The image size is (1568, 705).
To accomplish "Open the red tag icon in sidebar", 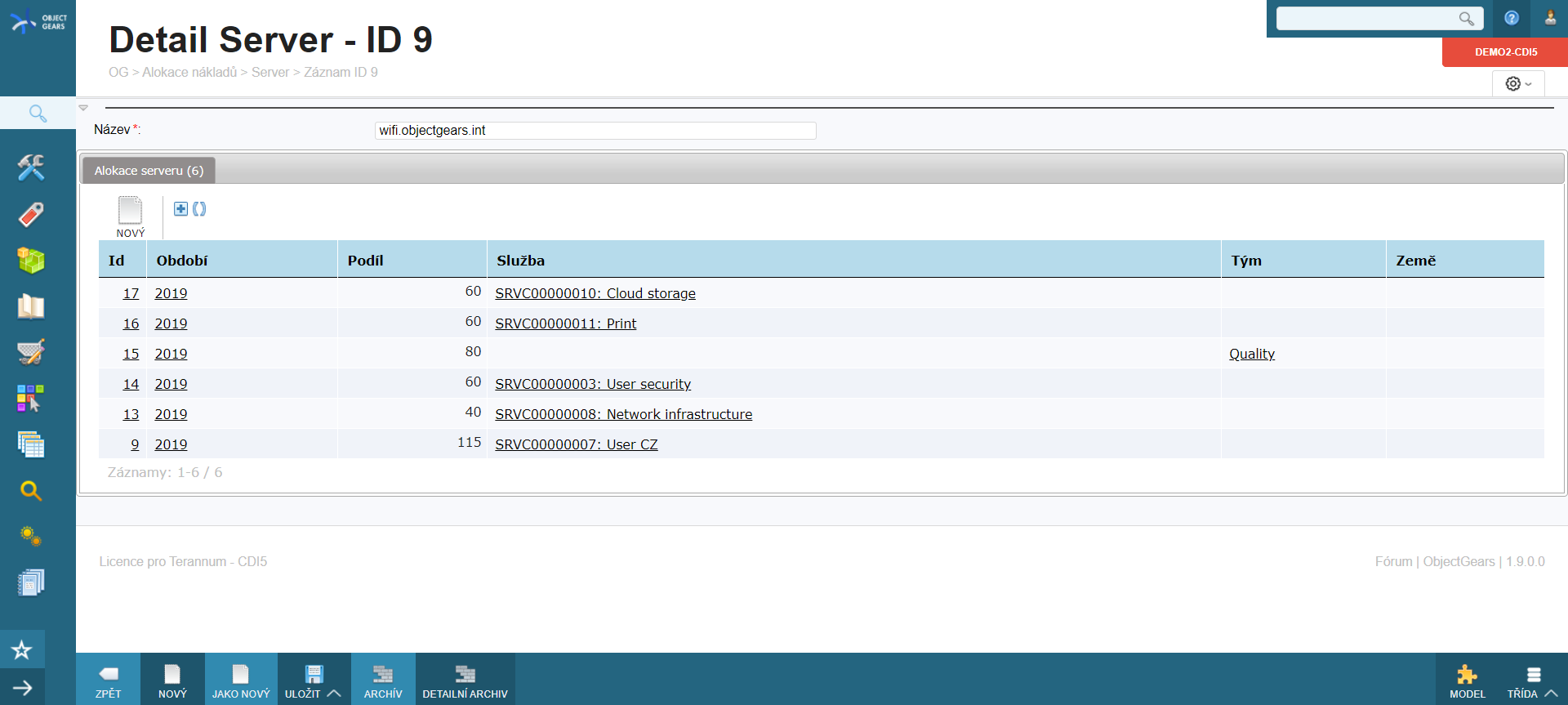I will 31,214.
